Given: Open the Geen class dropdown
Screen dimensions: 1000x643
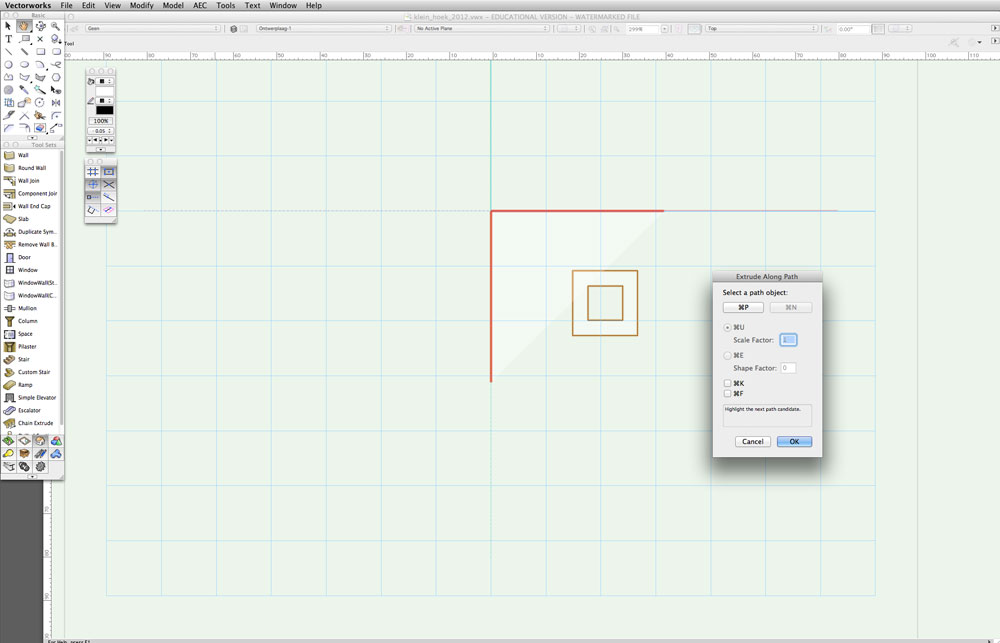Looking at the screenshot, I should (x=153, y=29).
